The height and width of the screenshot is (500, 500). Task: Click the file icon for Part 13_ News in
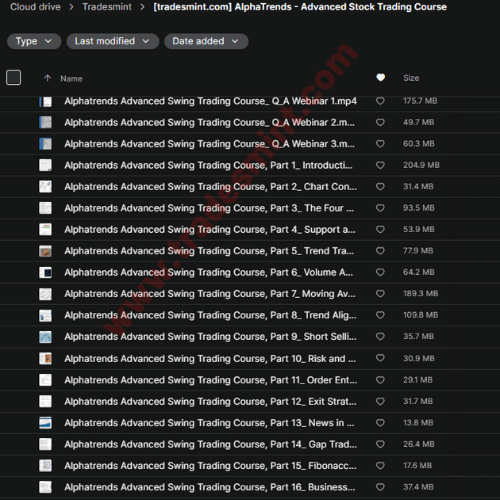click(x=45, y=423)
